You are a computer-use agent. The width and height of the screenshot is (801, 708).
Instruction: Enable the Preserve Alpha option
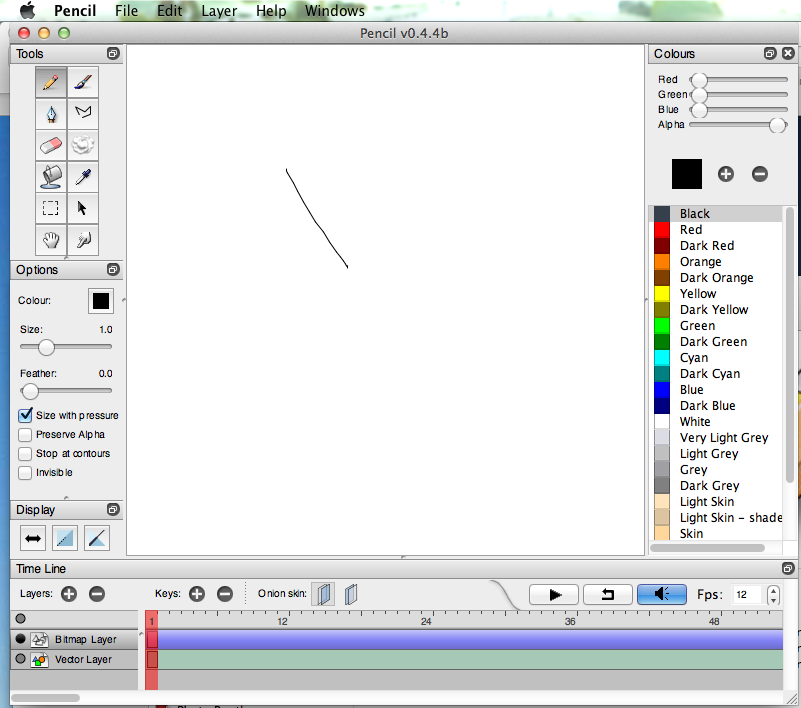click(24, 434)
